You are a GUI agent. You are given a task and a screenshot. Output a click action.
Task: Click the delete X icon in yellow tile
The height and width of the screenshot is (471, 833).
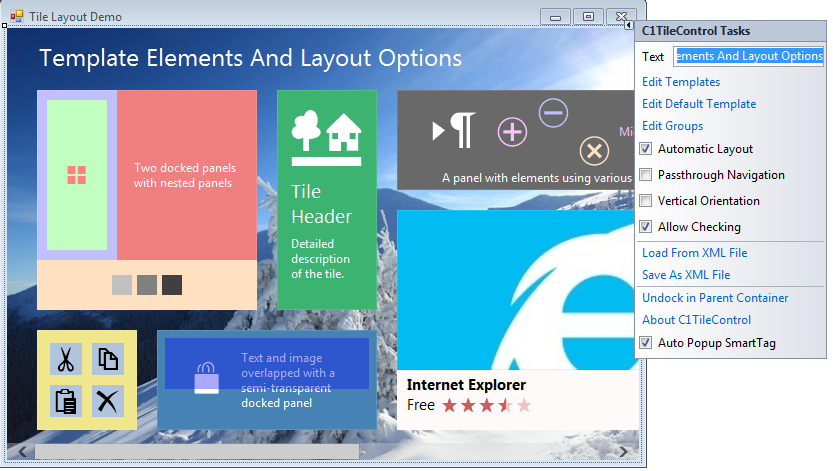[108, 401]
